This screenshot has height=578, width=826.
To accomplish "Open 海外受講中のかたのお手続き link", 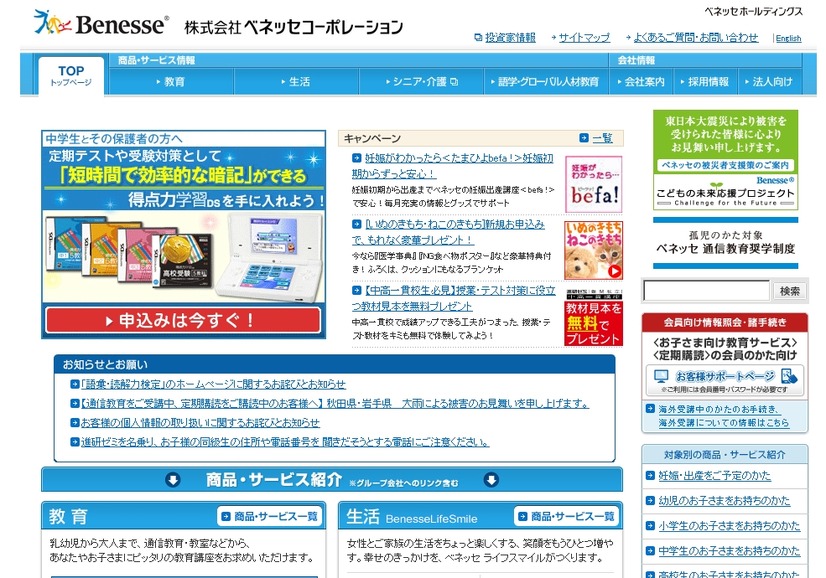I will [724, 416].
